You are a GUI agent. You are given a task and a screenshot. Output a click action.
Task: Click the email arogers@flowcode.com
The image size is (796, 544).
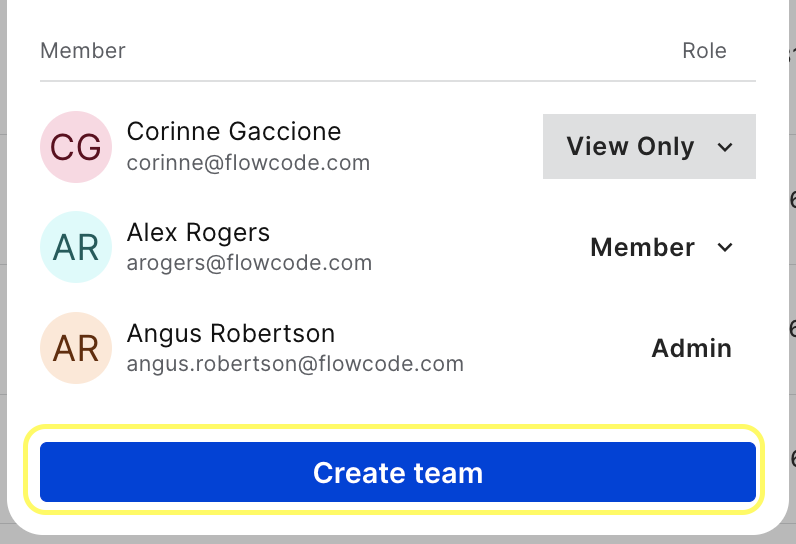click(x=249, y=263)
